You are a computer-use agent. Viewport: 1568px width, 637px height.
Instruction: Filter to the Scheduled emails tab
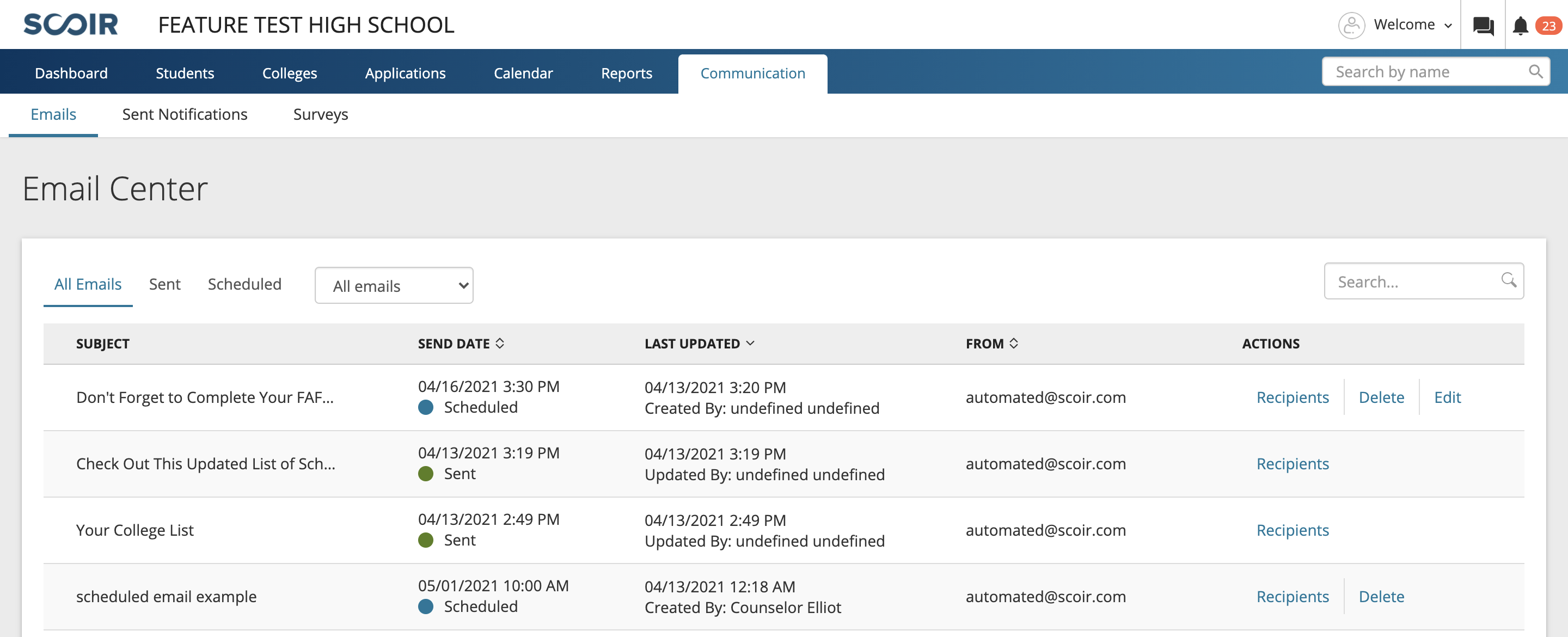pos(244,284)
